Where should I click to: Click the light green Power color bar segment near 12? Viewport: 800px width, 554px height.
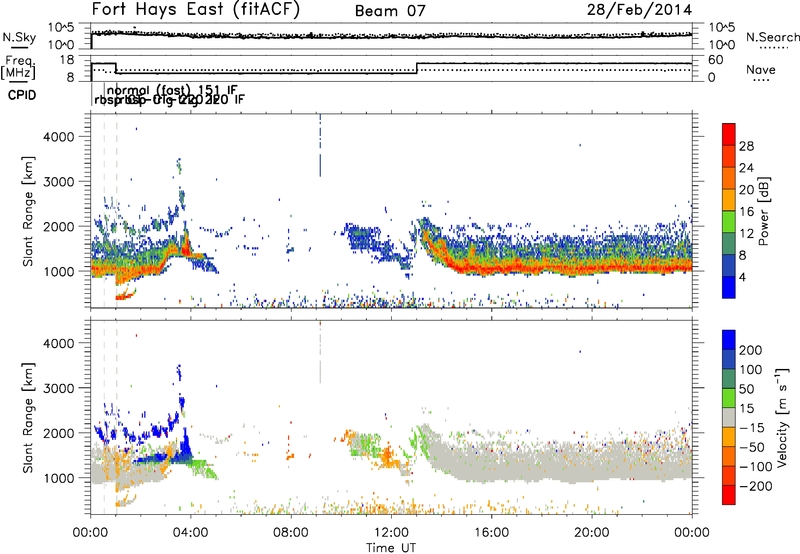(x=729, y=222)
